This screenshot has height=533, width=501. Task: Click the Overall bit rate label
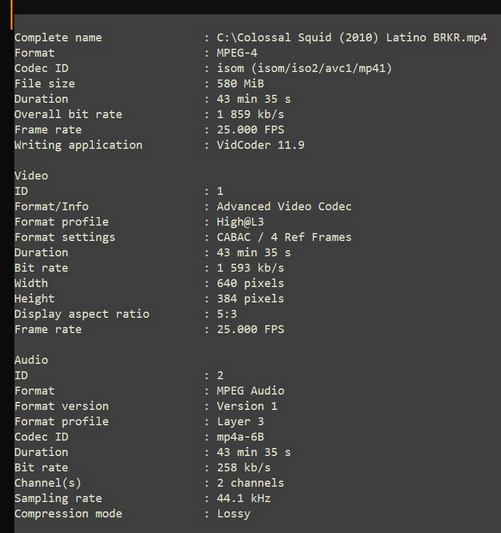(x=68, y=114)
